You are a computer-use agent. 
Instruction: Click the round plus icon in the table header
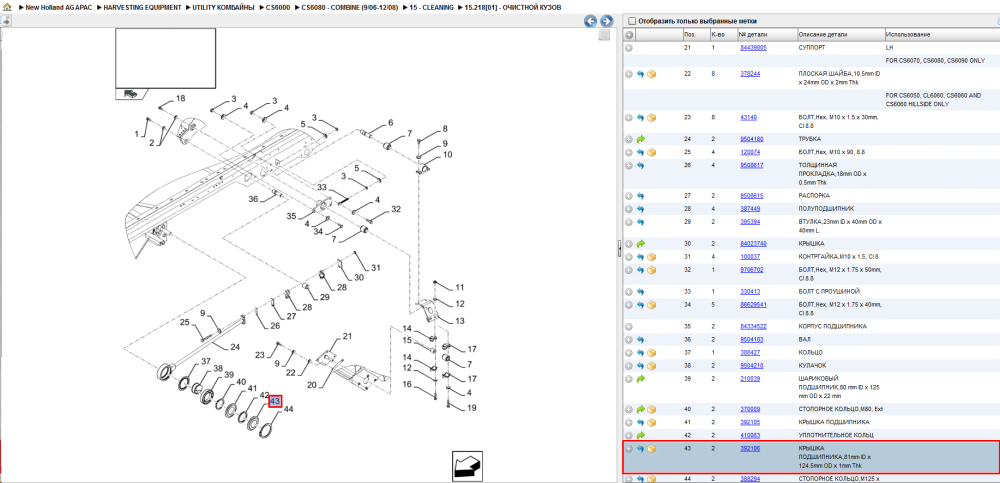[x=629, y=34]
